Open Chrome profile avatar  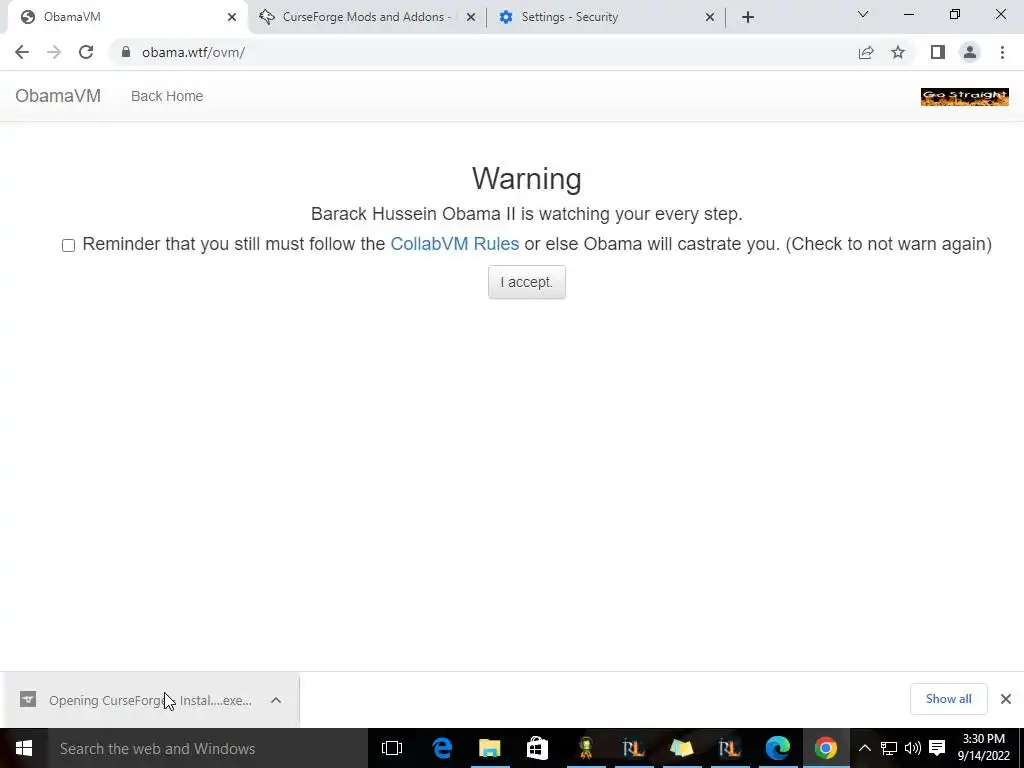[970, 52]
